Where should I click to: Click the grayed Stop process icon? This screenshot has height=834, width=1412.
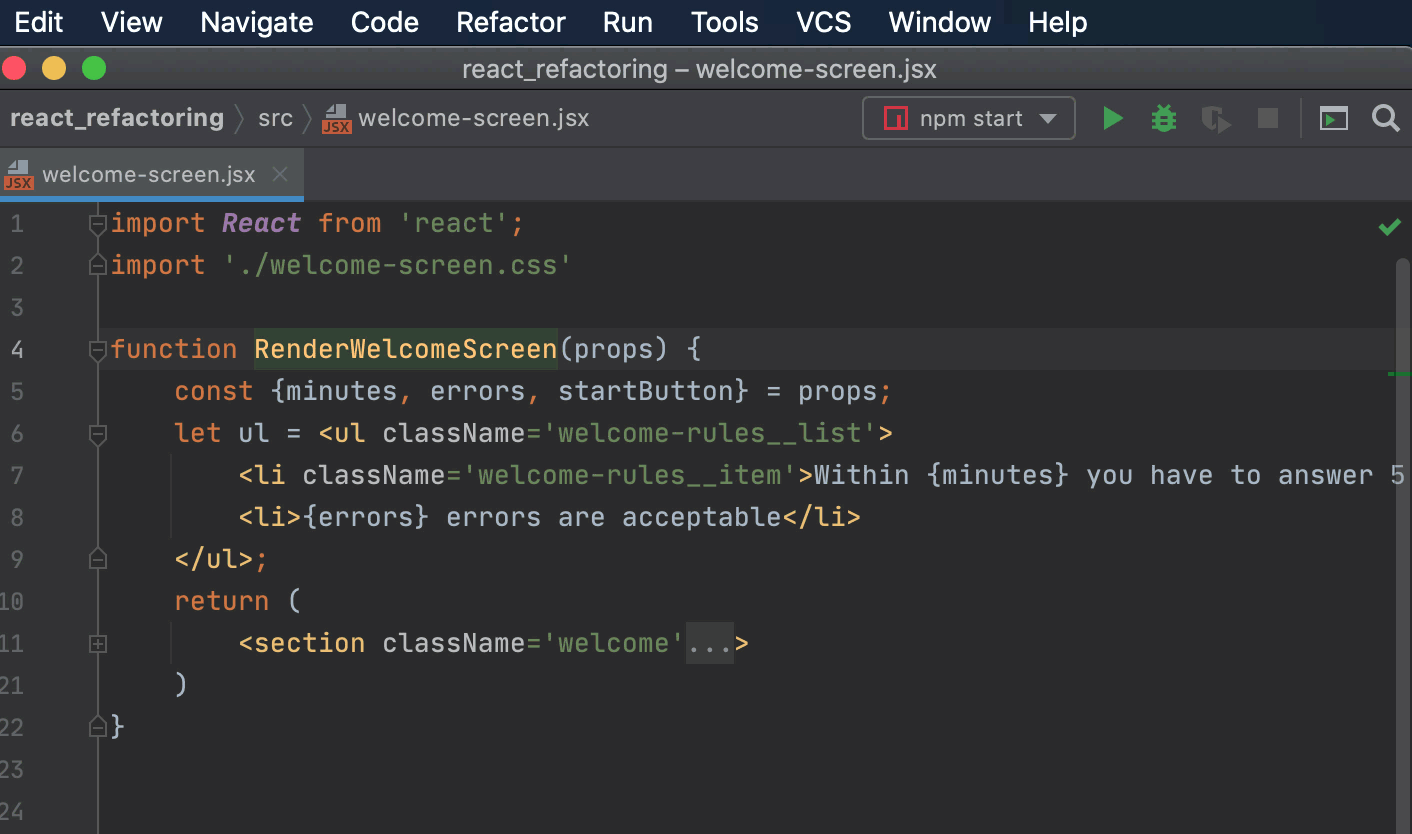tap(1267, 118)
